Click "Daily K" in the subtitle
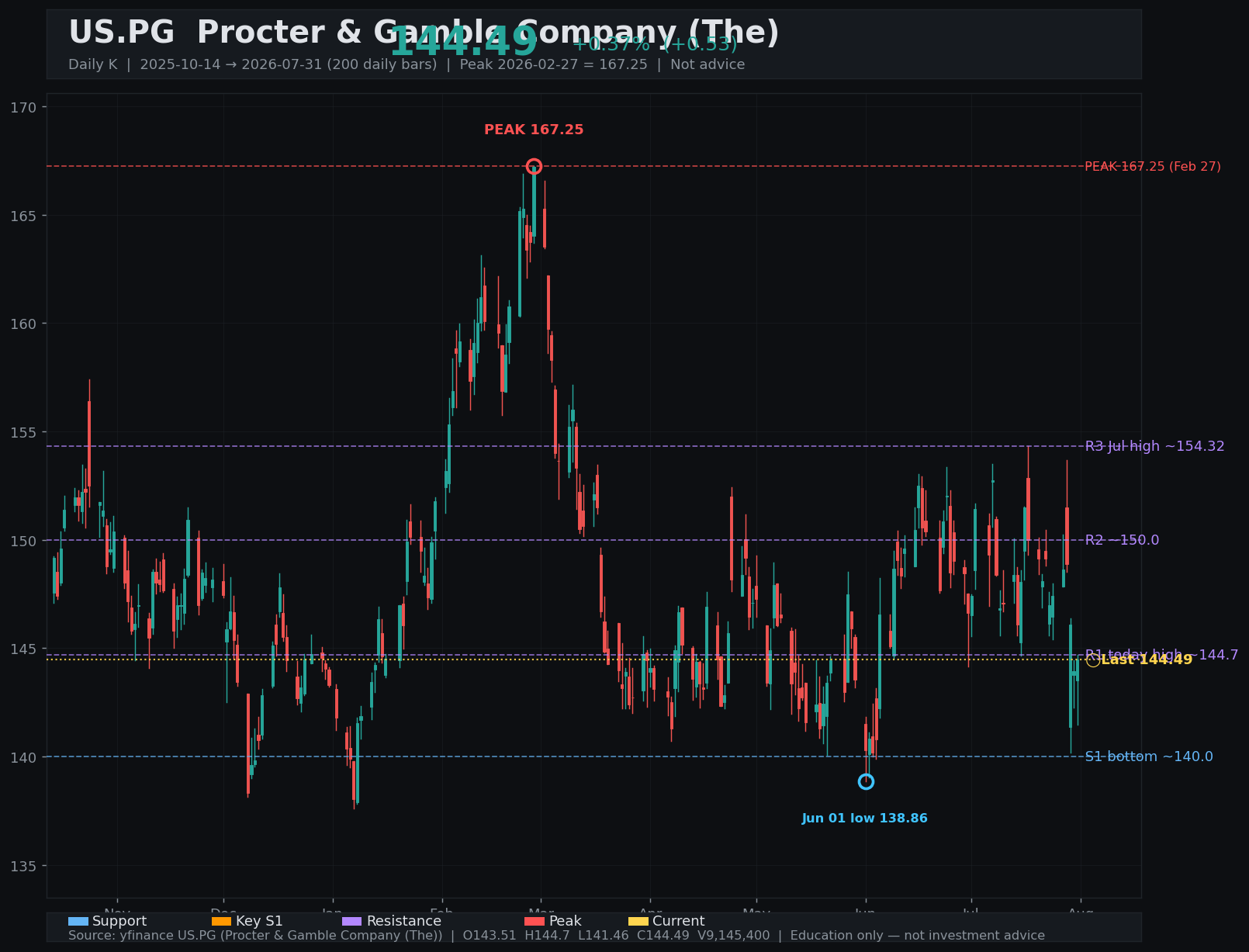The image size is (1249, 952). tap(92, 64)
